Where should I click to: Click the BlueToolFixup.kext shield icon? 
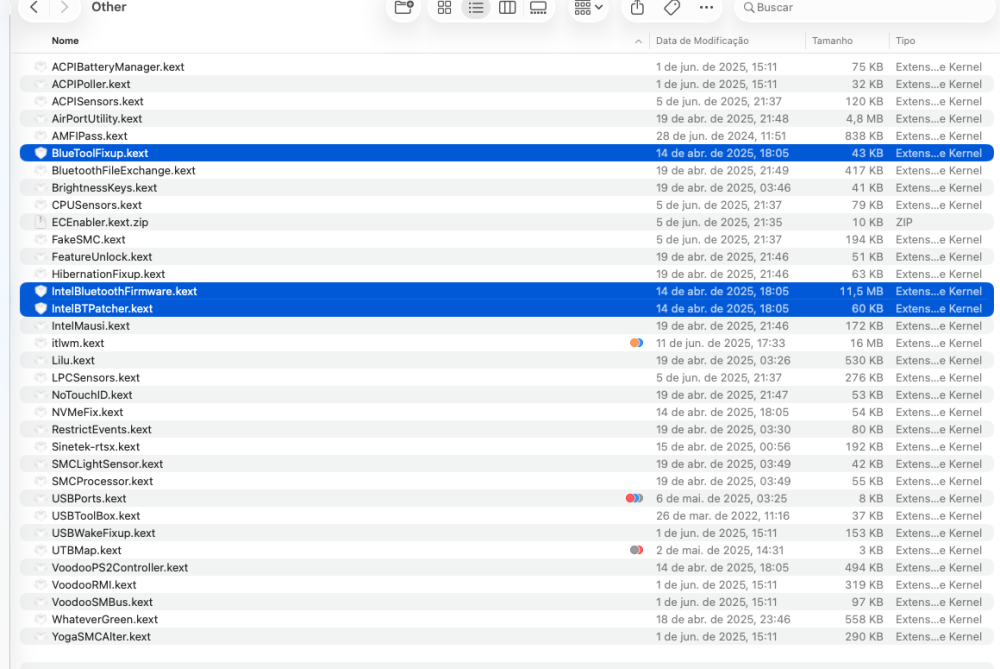point(41,153)
